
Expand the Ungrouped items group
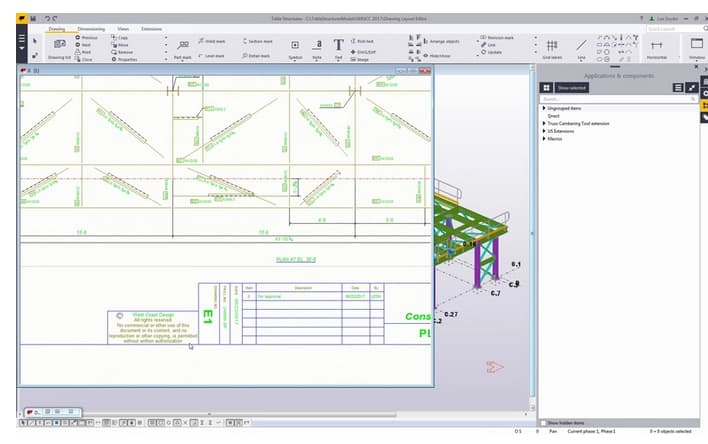tap(544, 107)
